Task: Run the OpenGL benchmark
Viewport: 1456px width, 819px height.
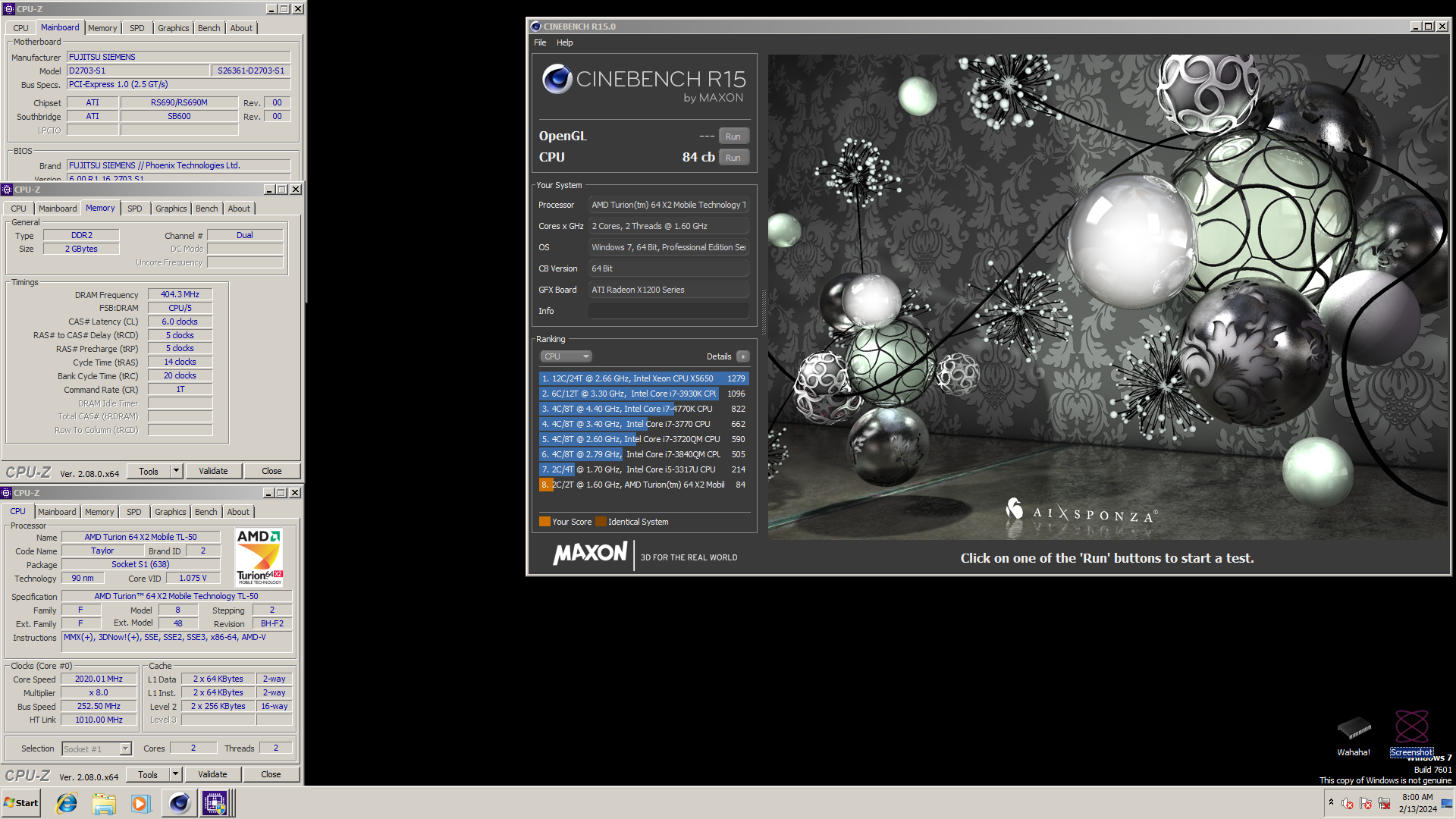Action: (733, 136)
